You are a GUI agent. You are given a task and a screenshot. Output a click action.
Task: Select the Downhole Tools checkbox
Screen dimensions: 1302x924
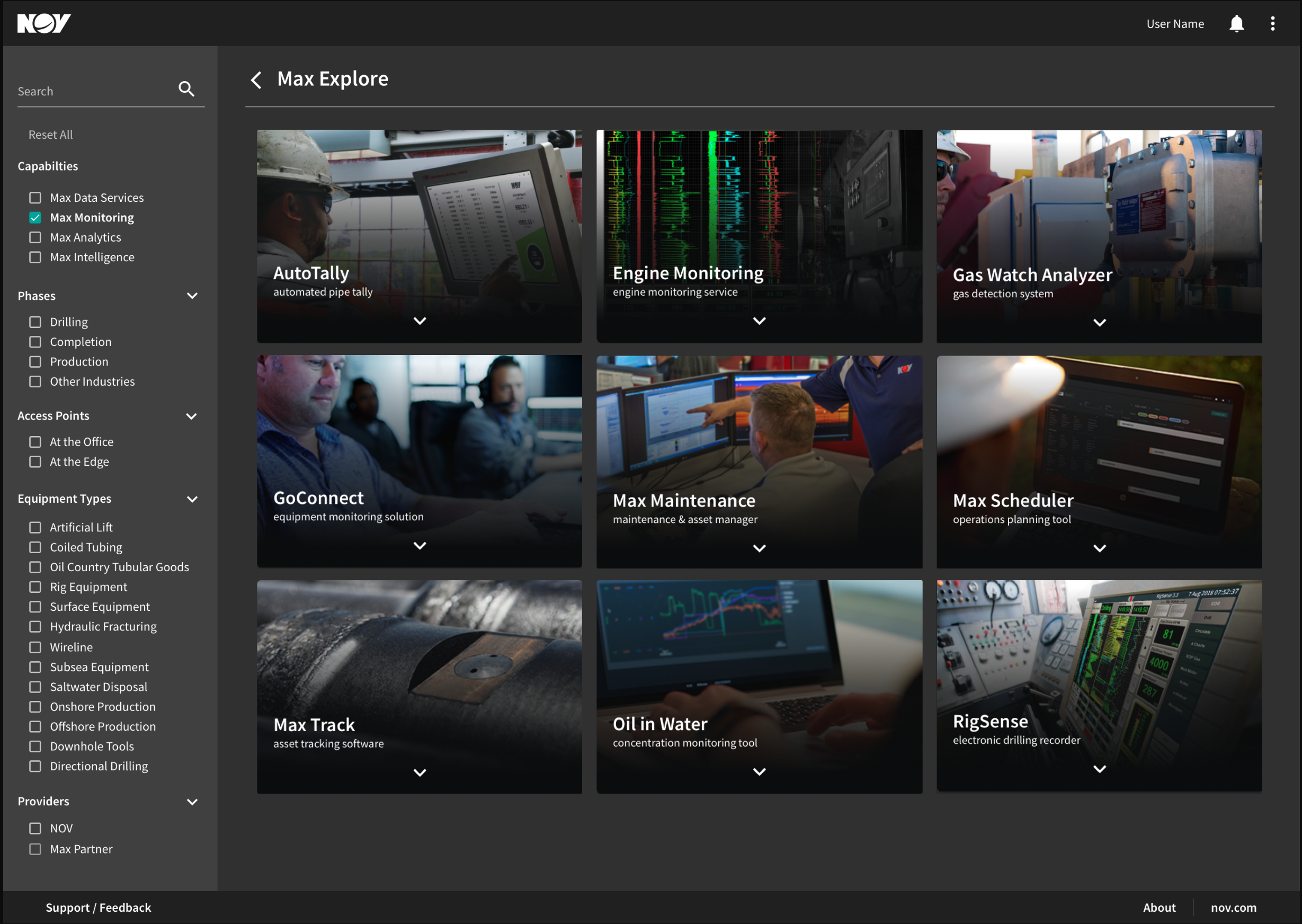[35, 747]
